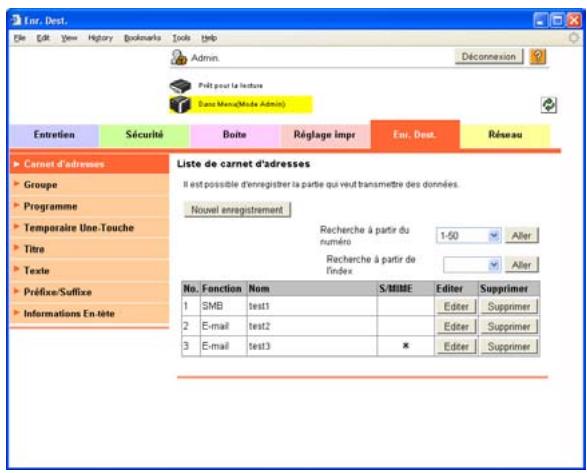Switch to the Boîte tab

click(x=235, y=135)
